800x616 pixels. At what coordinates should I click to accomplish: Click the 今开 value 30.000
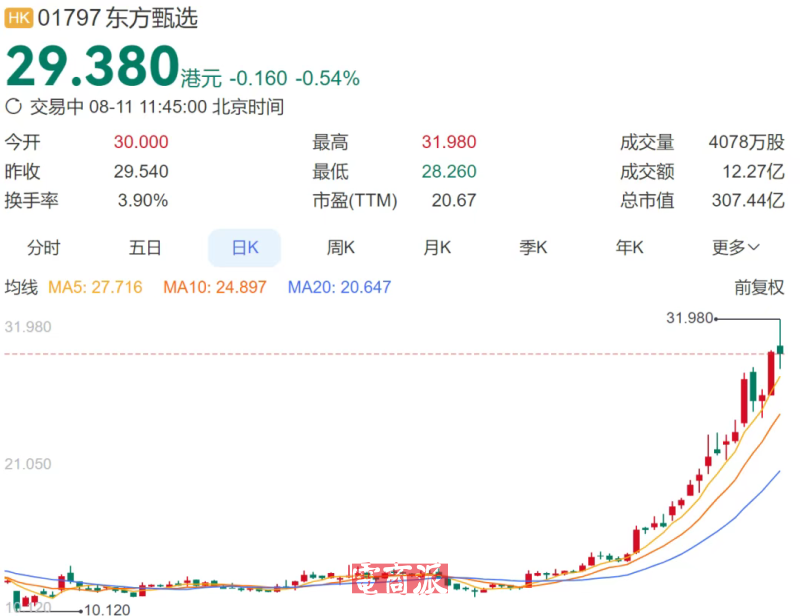point(141,142)
